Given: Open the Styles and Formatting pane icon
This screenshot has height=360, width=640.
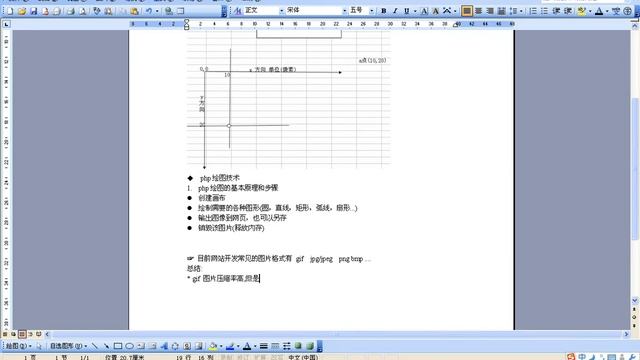Looking at the screenshot, I should point(238,11).
